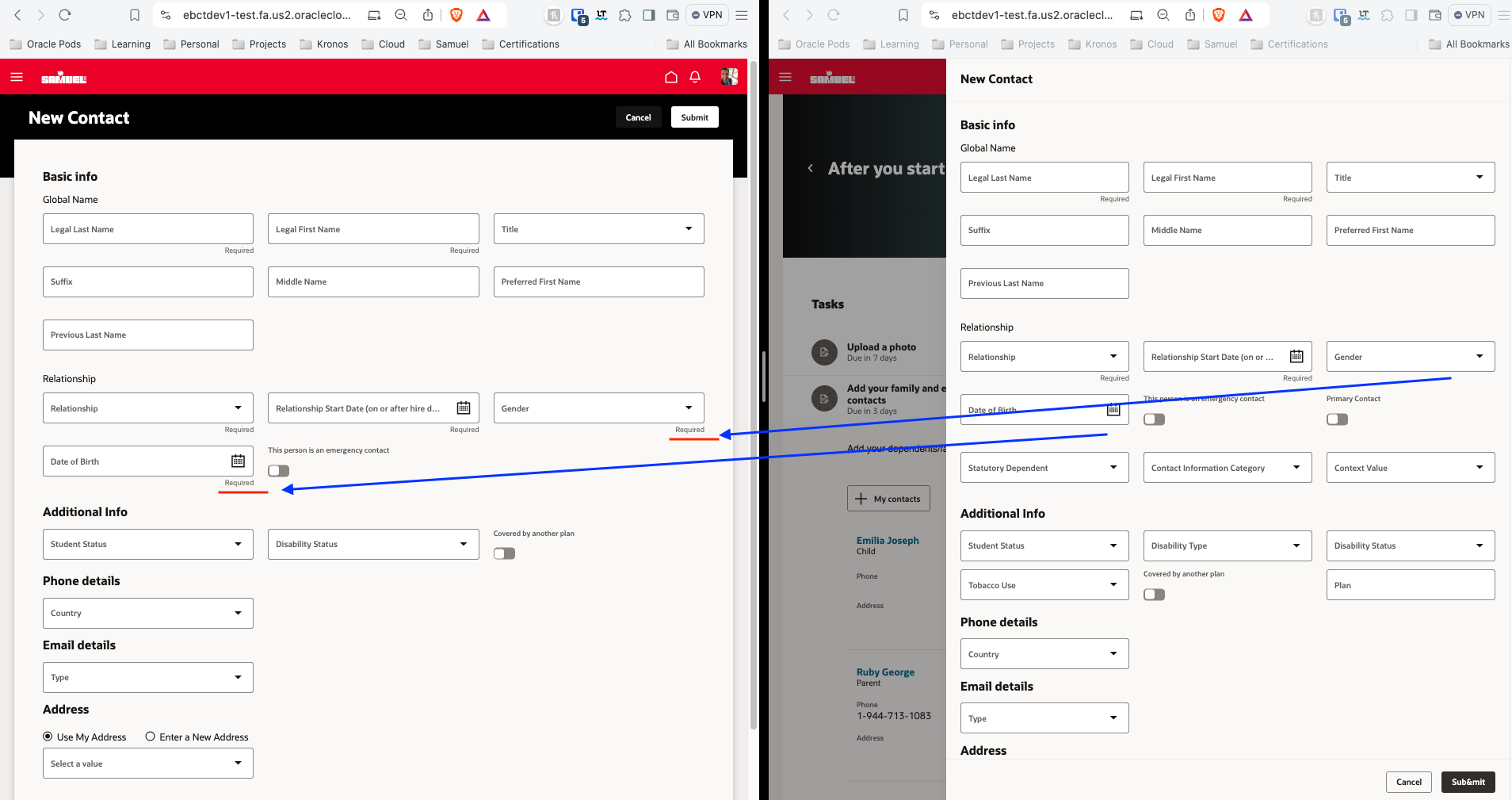Click the Brave Shields lion icon

pos(456,14)
